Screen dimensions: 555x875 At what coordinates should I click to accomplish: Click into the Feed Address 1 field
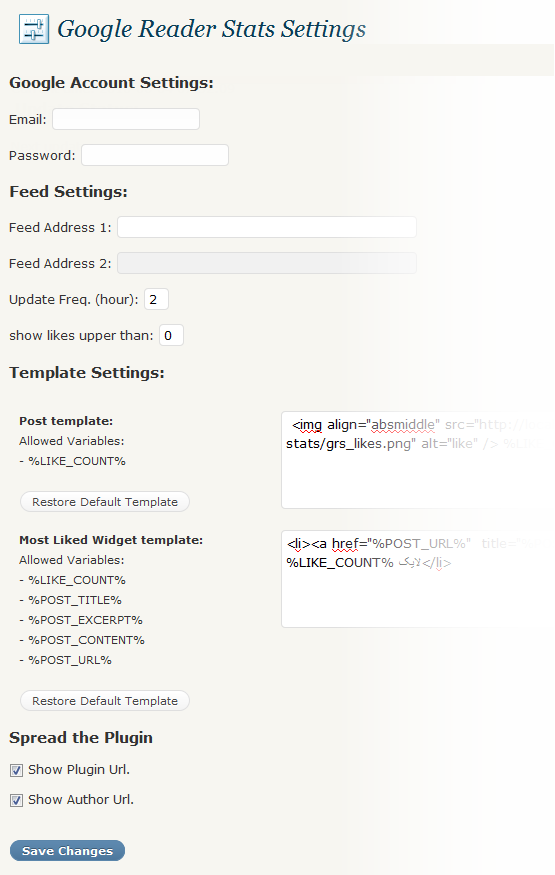(x=267, y=227)
